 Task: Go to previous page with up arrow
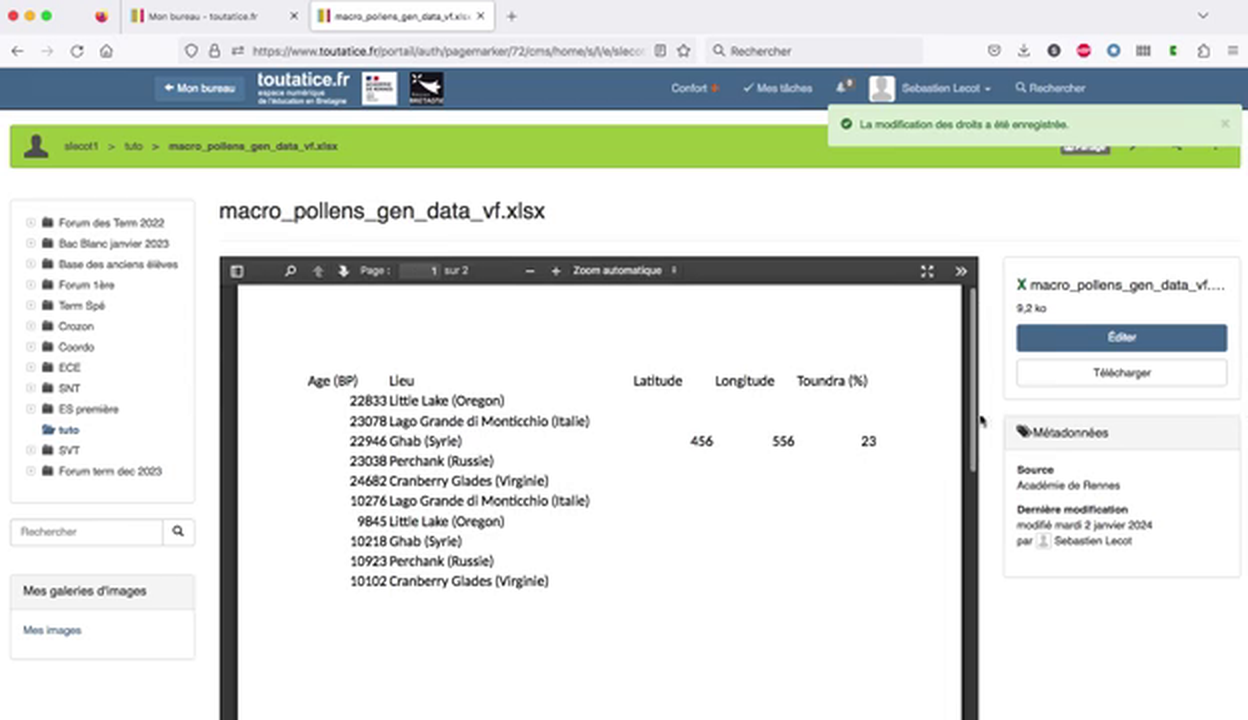coord(317,270)
